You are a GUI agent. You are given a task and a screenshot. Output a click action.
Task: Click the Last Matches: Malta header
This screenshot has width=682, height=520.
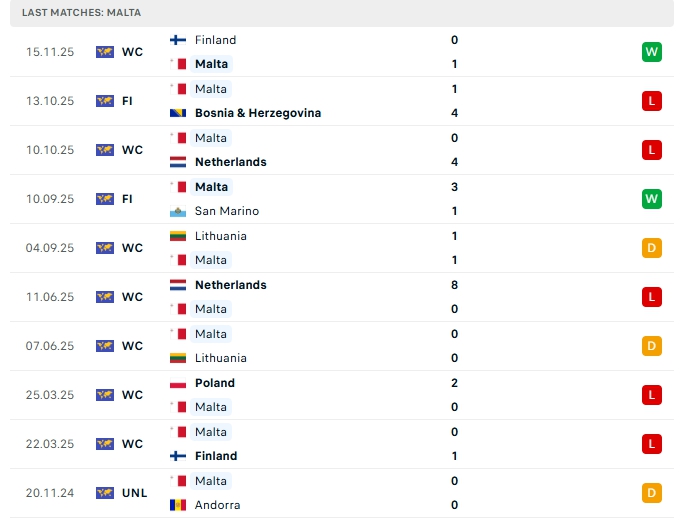[82, 13]
